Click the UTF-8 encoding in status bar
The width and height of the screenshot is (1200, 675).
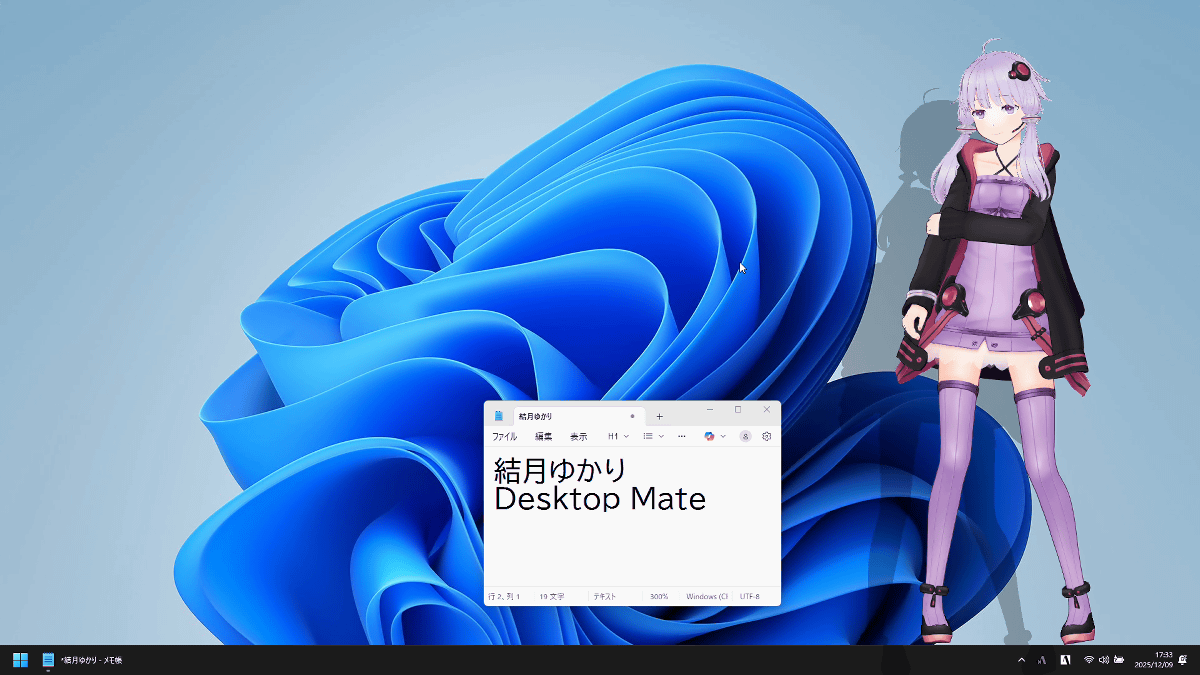(750, 597)
